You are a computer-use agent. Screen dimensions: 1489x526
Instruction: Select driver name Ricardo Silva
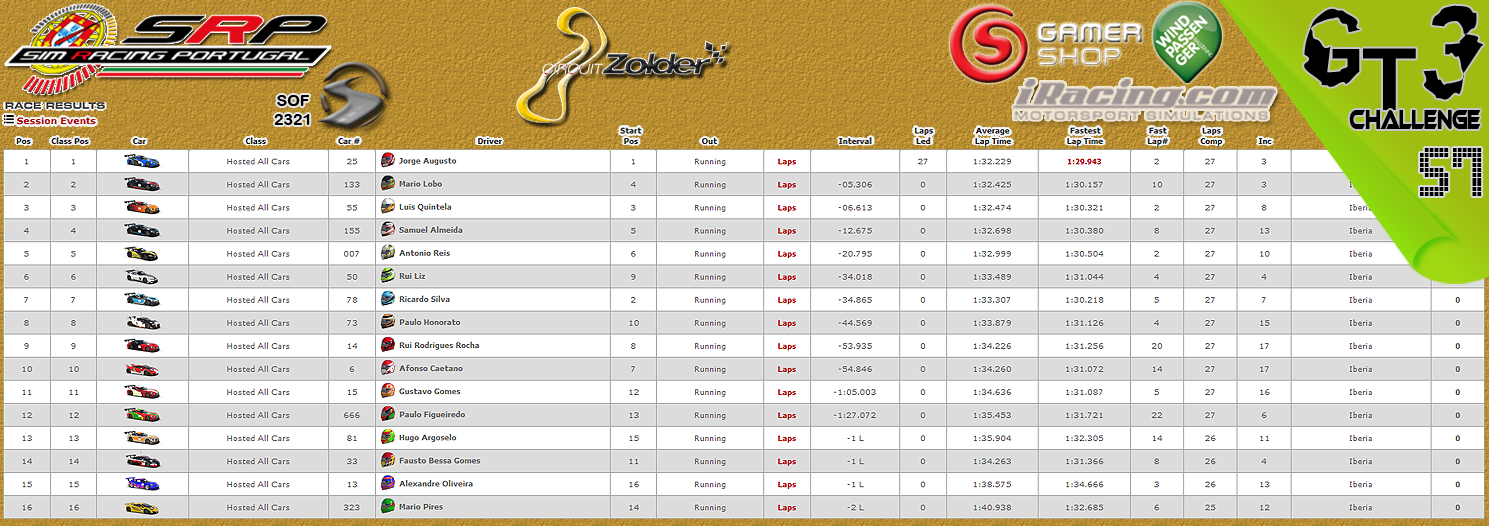[424, 300]
